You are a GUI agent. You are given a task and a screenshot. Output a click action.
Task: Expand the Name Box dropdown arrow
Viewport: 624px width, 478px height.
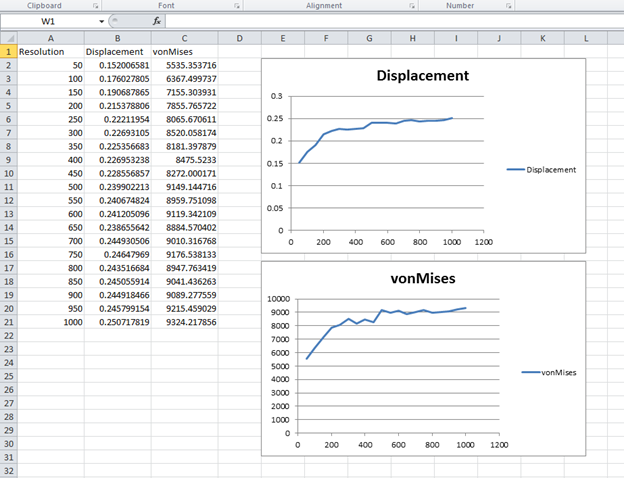[x=101, y=21]
